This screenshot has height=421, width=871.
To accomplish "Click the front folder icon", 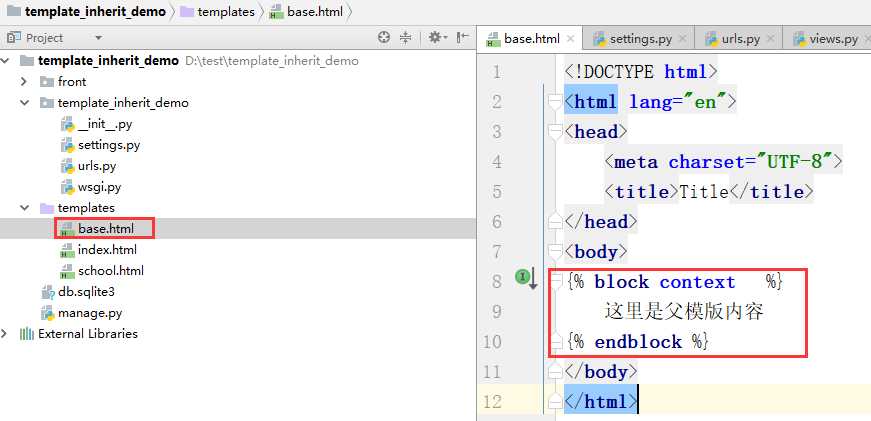I will (x=47, y=82).
